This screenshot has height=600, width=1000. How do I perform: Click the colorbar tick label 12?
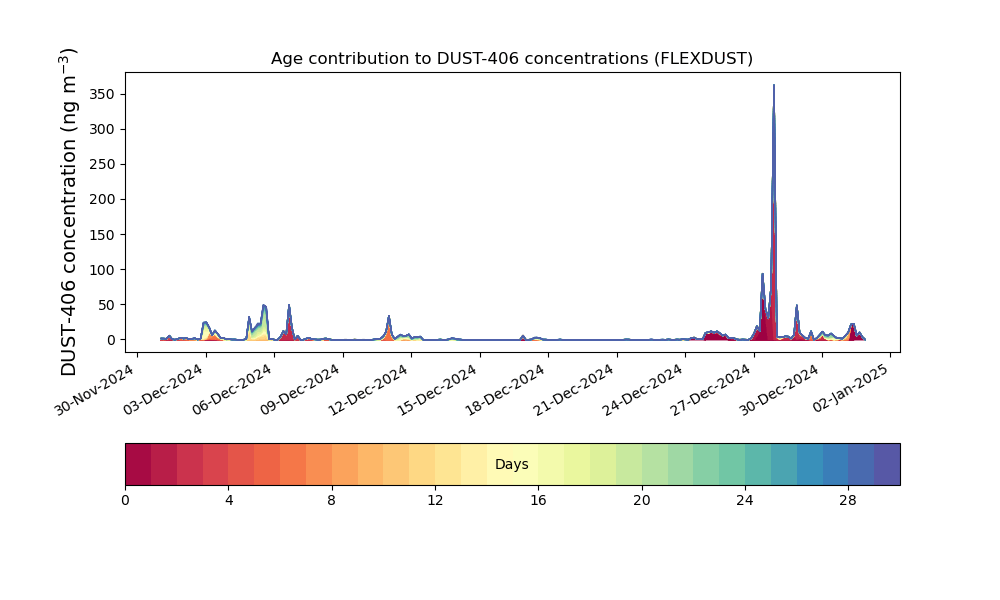coord(435,501)
